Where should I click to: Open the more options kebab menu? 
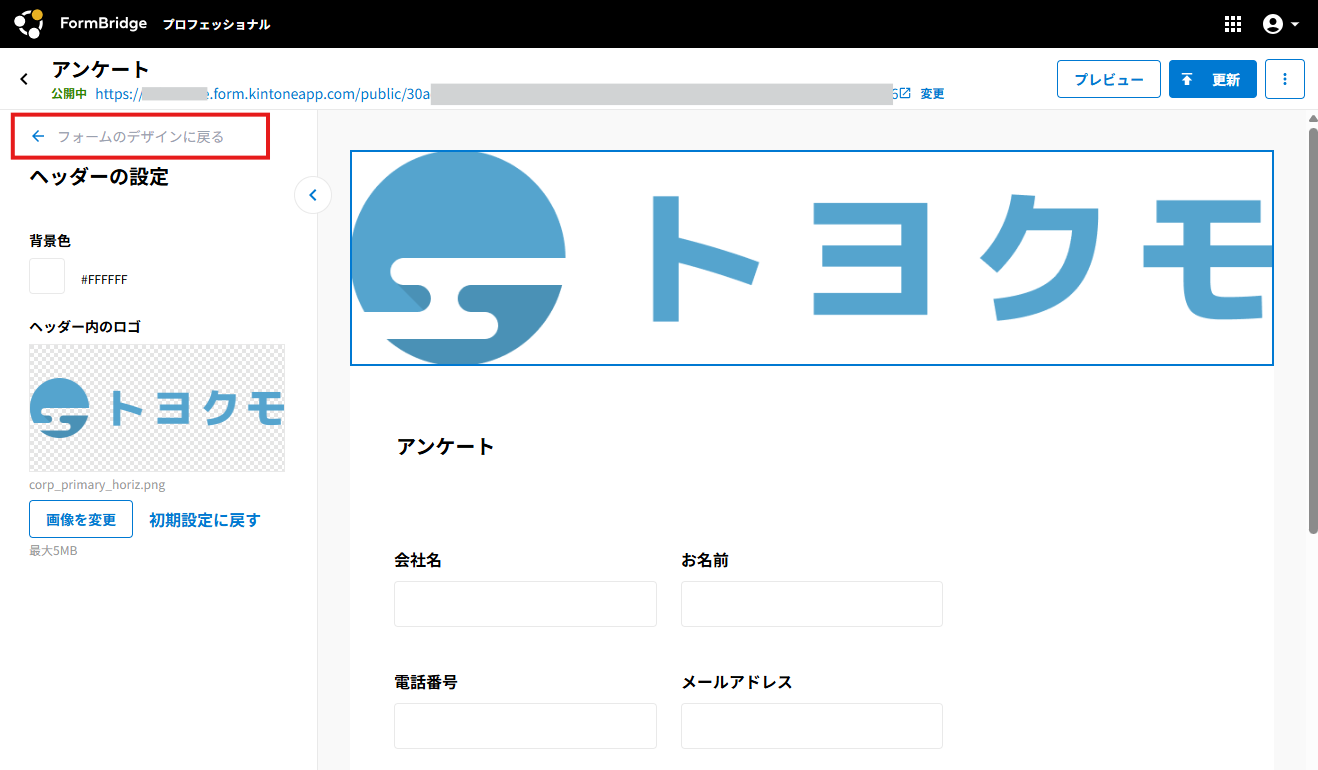pyautogui.click(x=1285, y=79)
